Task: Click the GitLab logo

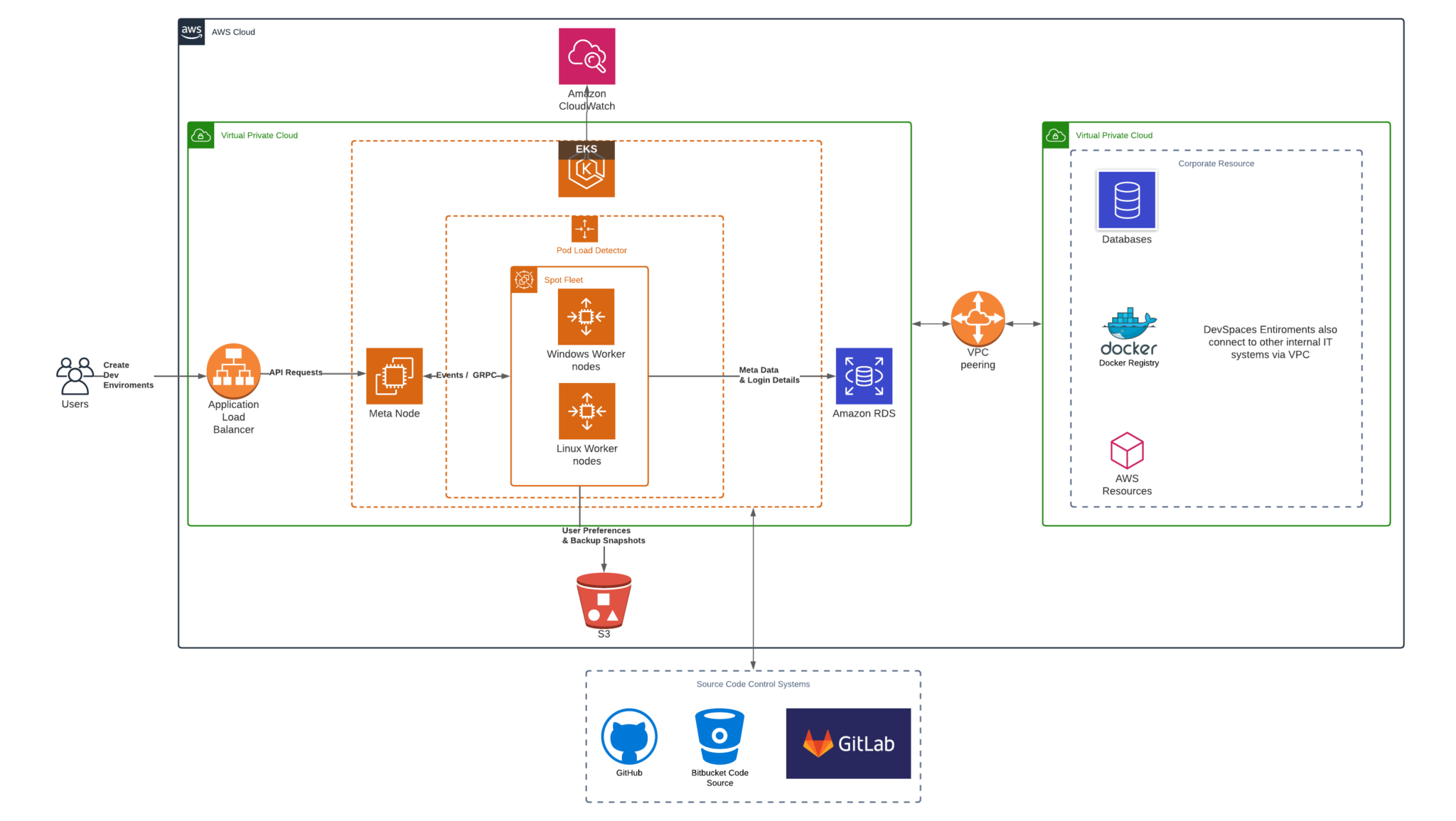Action: (847, 743)
